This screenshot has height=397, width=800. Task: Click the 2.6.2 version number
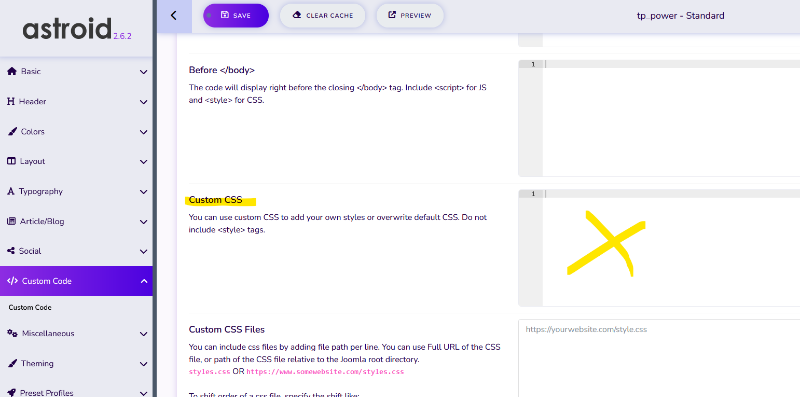122,36
